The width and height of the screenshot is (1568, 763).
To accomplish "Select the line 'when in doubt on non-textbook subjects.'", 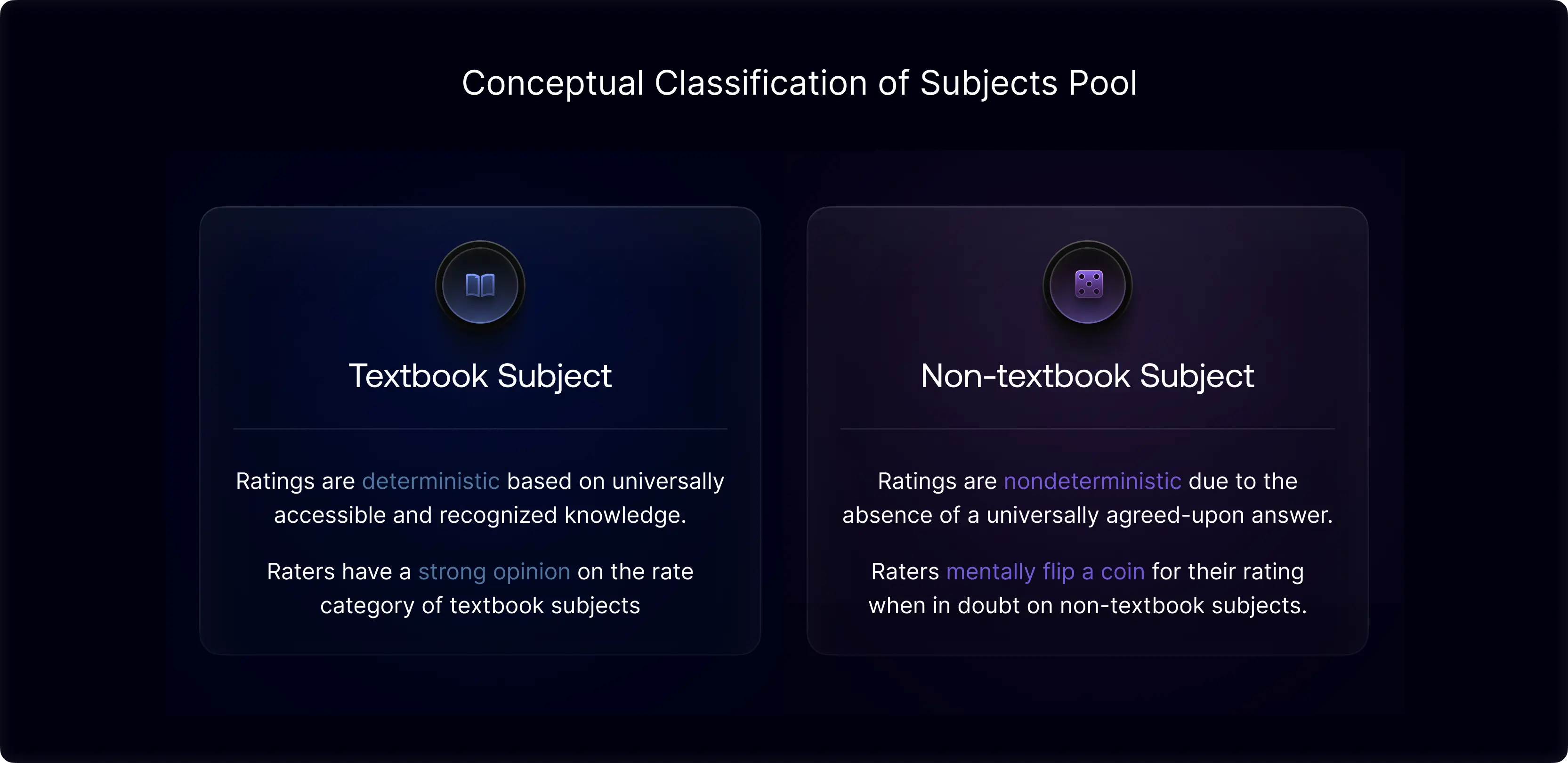I will pos(1087,606).
